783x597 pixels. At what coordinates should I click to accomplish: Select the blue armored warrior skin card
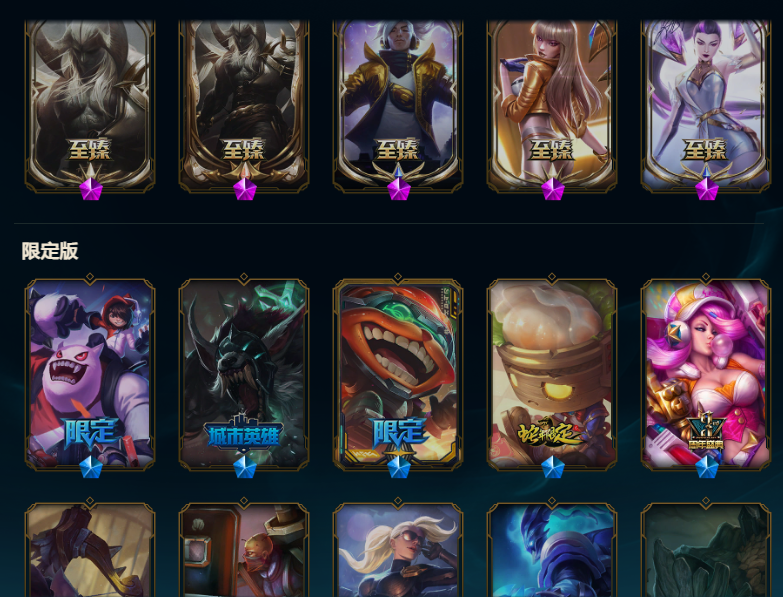[552, 550]
